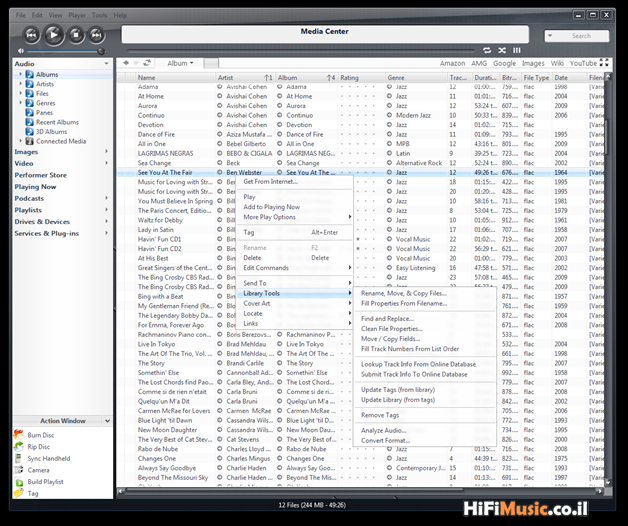628x526 pixels.
Task: Select Files in Audio tree
Action: tap(42, 94)
